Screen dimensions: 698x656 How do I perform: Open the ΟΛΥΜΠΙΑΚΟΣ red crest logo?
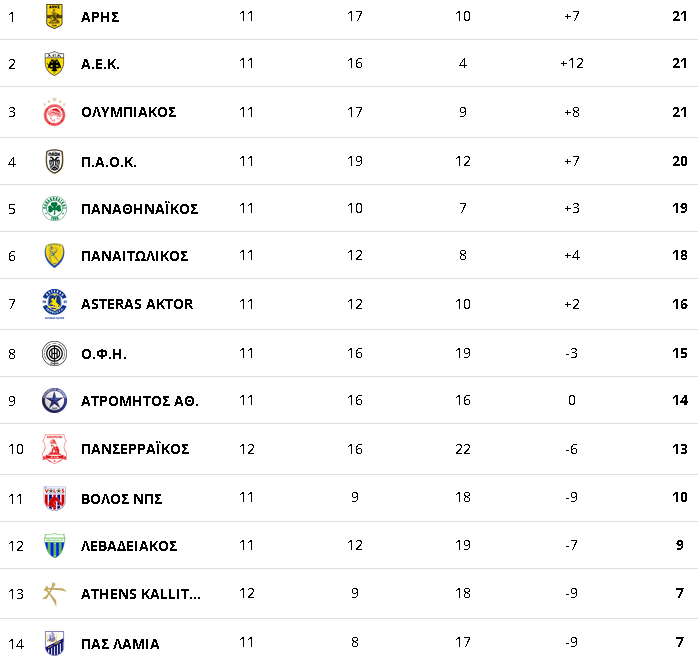point(54,112)
